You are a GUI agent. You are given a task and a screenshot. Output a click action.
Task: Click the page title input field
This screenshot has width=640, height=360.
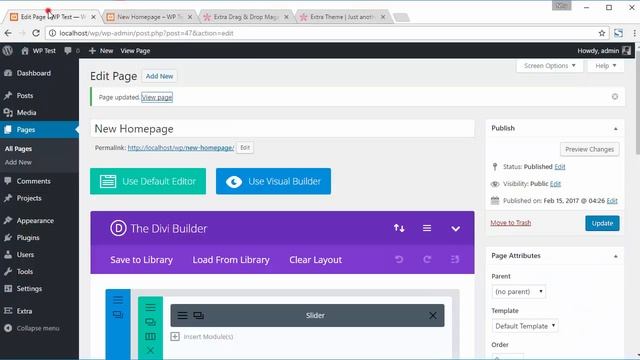282,129
